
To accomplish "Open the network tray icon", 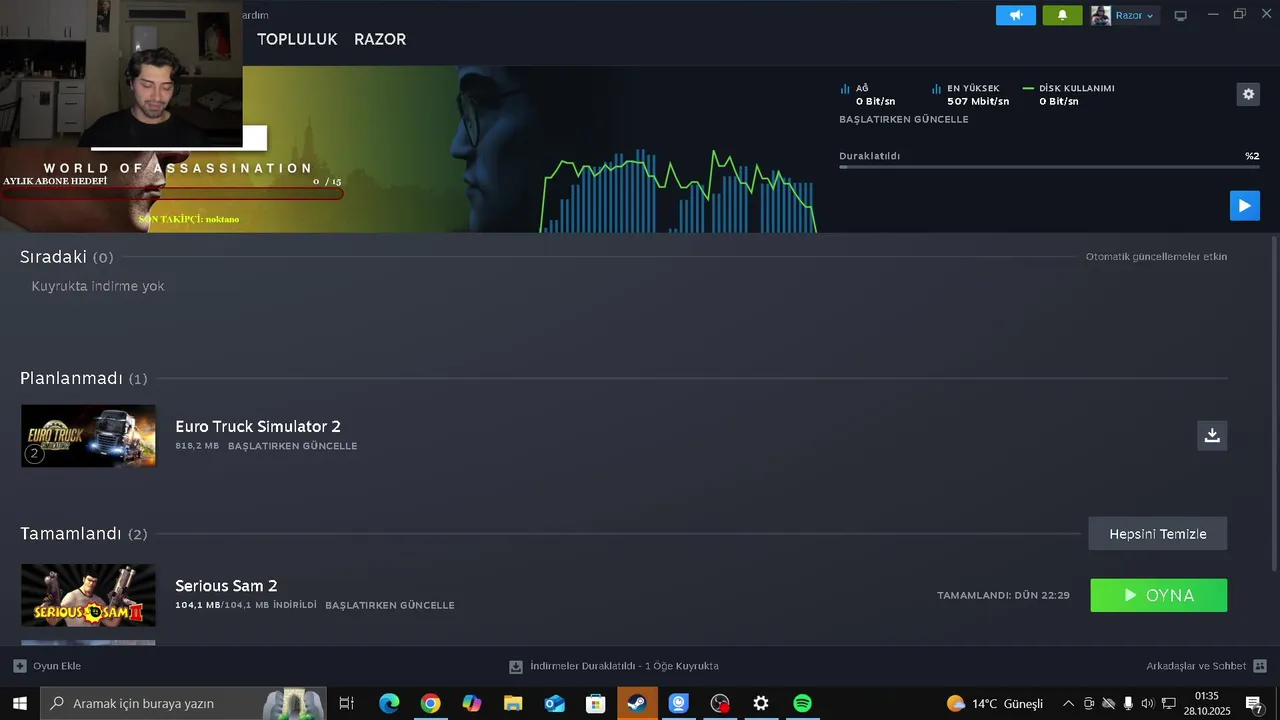I will point(1168,703).
